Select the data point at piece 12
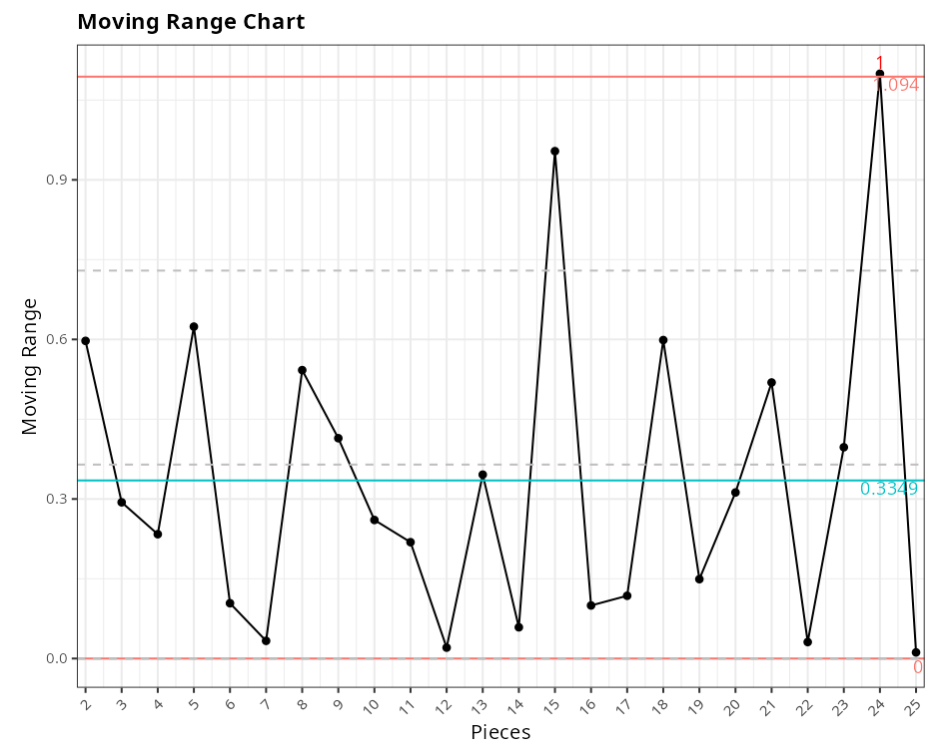This screenshot has width=951, height=752. pyautogui.click(x=446, y=648)
